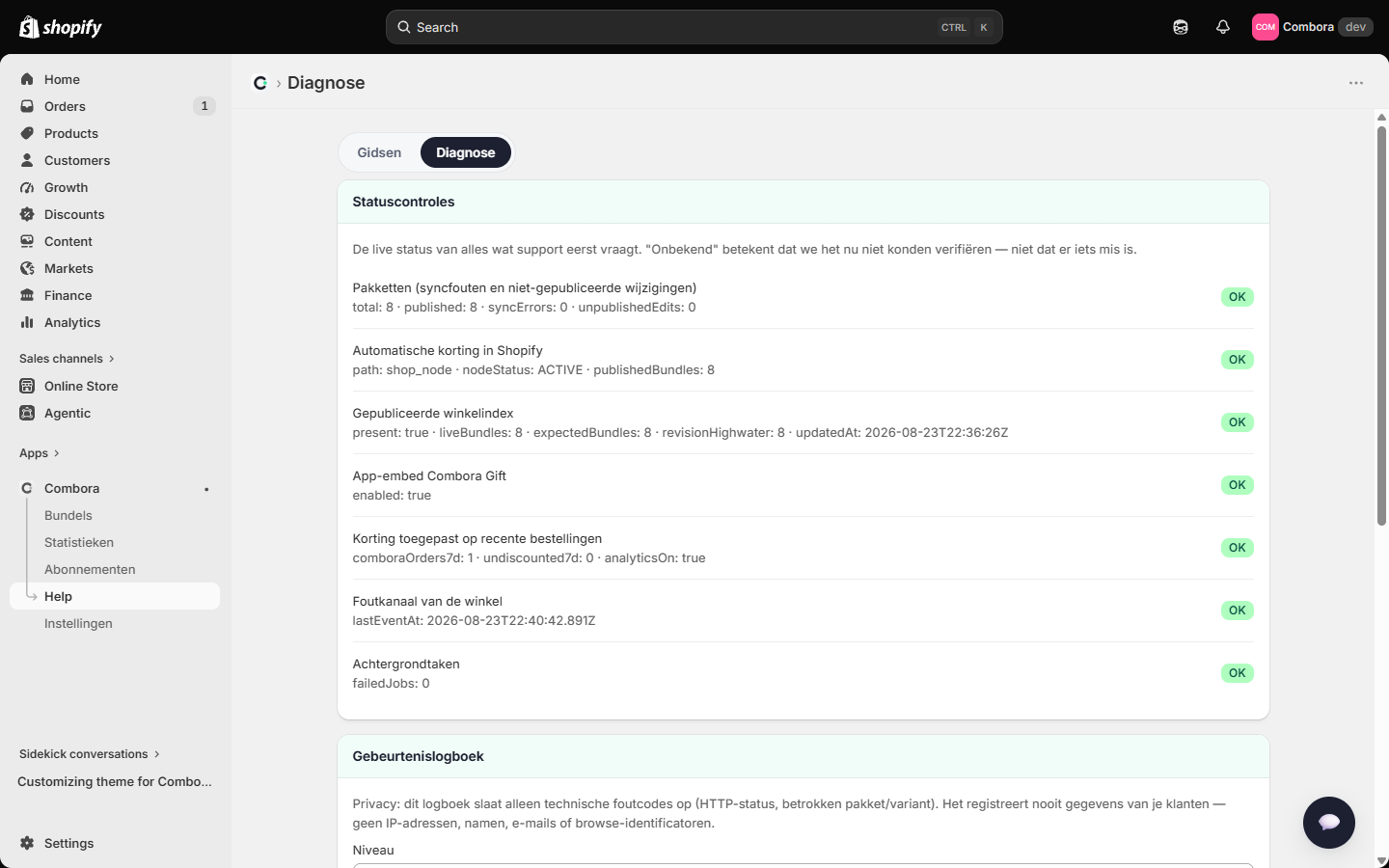1389x868 pixels.
Task: Open the floating chat bubble
Action: [x=1329, y=822]
